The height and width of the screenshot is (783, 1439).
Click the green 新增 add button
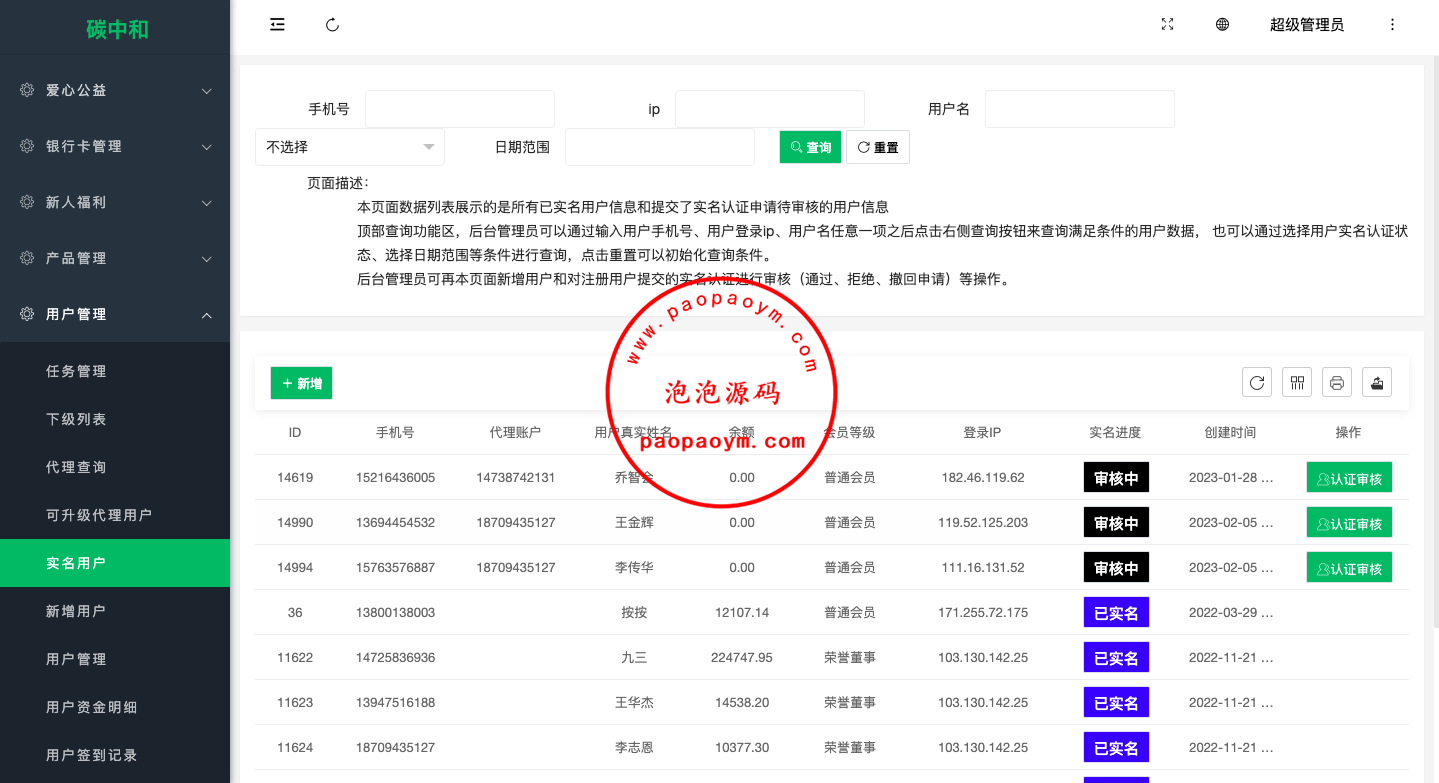pyautogui.click(x=301, y=383)
